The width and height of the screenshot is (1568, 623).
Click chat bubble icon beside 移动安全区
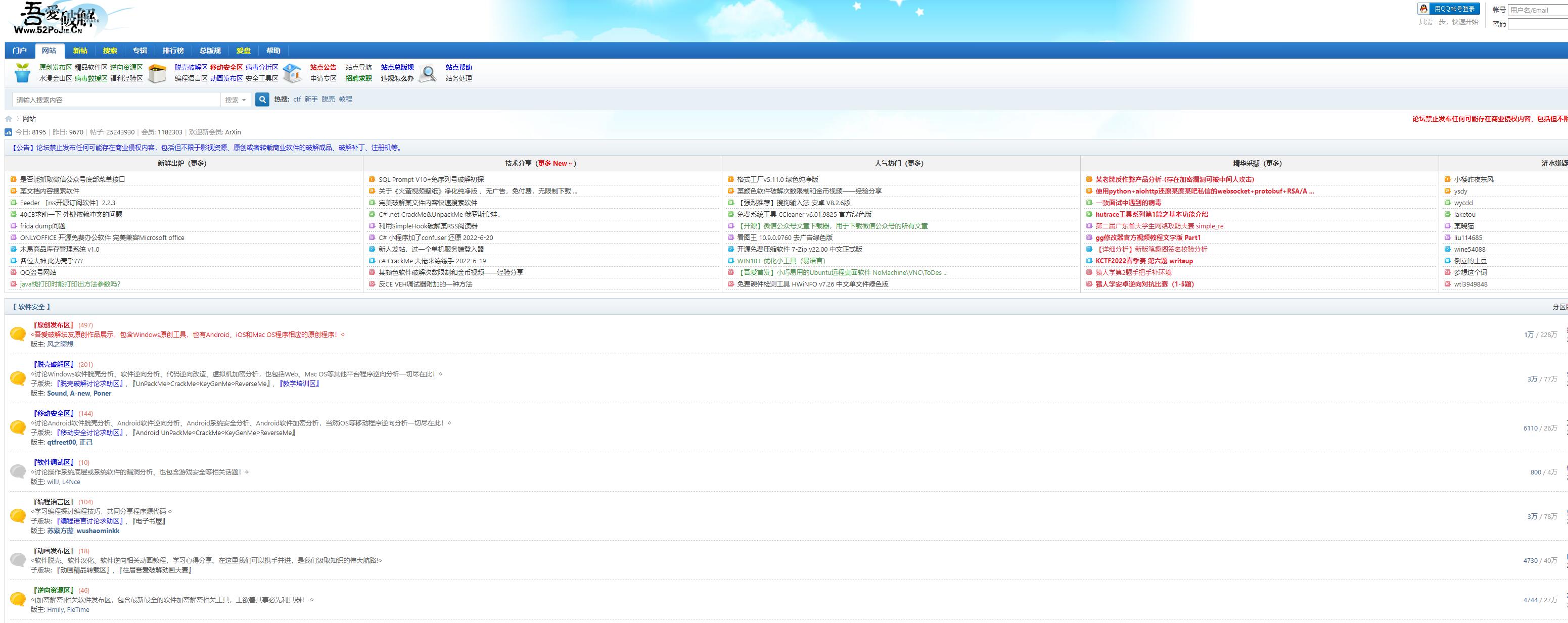click(18, 427)
